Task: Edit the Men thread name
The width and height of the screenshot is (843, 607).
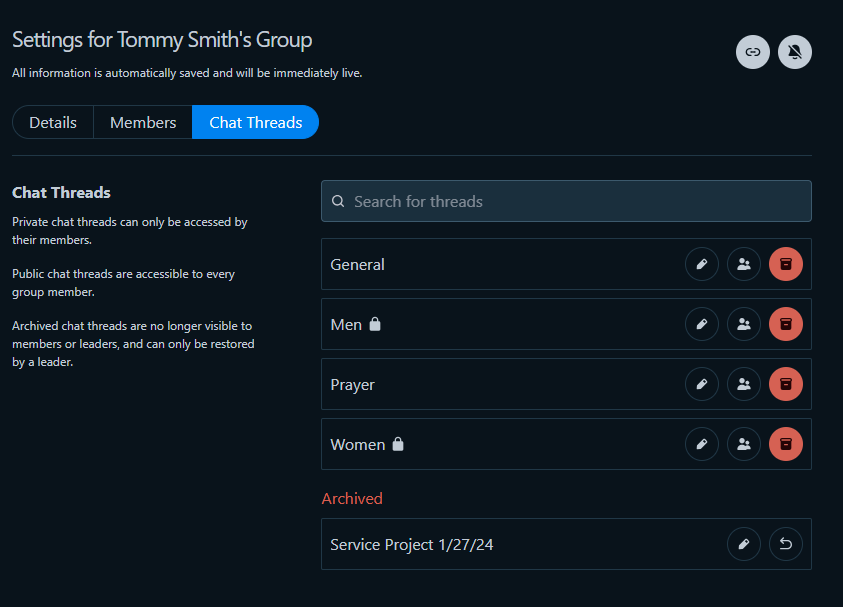Action: [x=702, y=324]
